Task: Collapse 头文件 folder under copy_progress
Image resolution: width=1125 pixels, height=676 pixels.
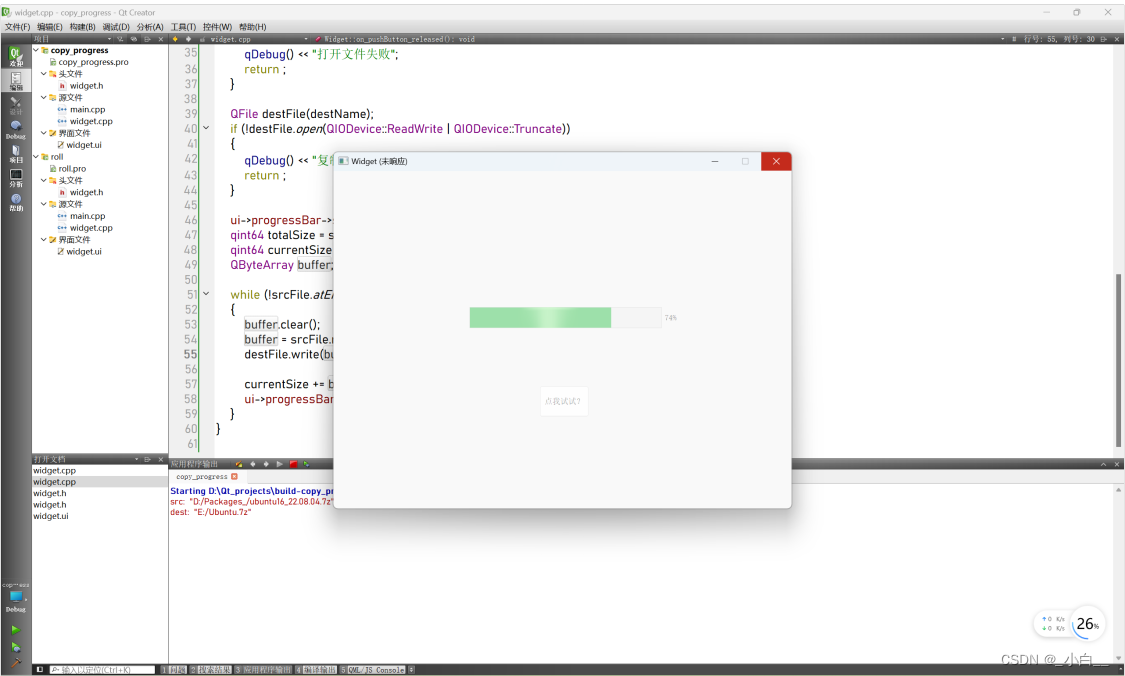Action: tap(44, 74)
